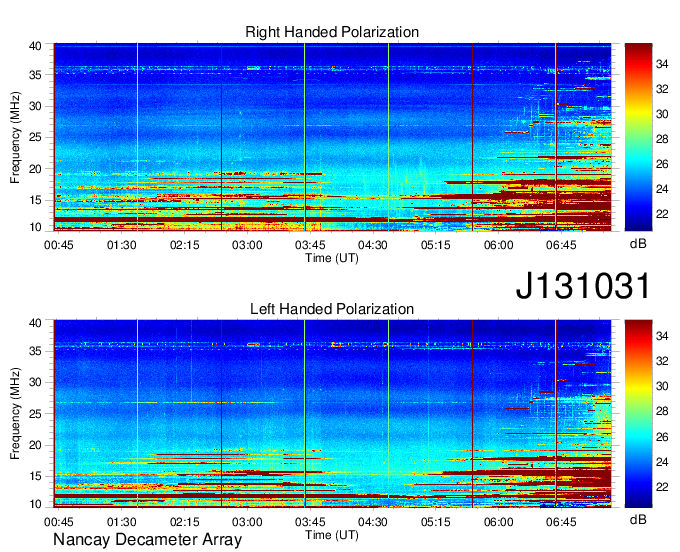Click the "Left Handed Polarization" plot title
The width and height of the screenshot is (680, 552).
tap(332, 309)
